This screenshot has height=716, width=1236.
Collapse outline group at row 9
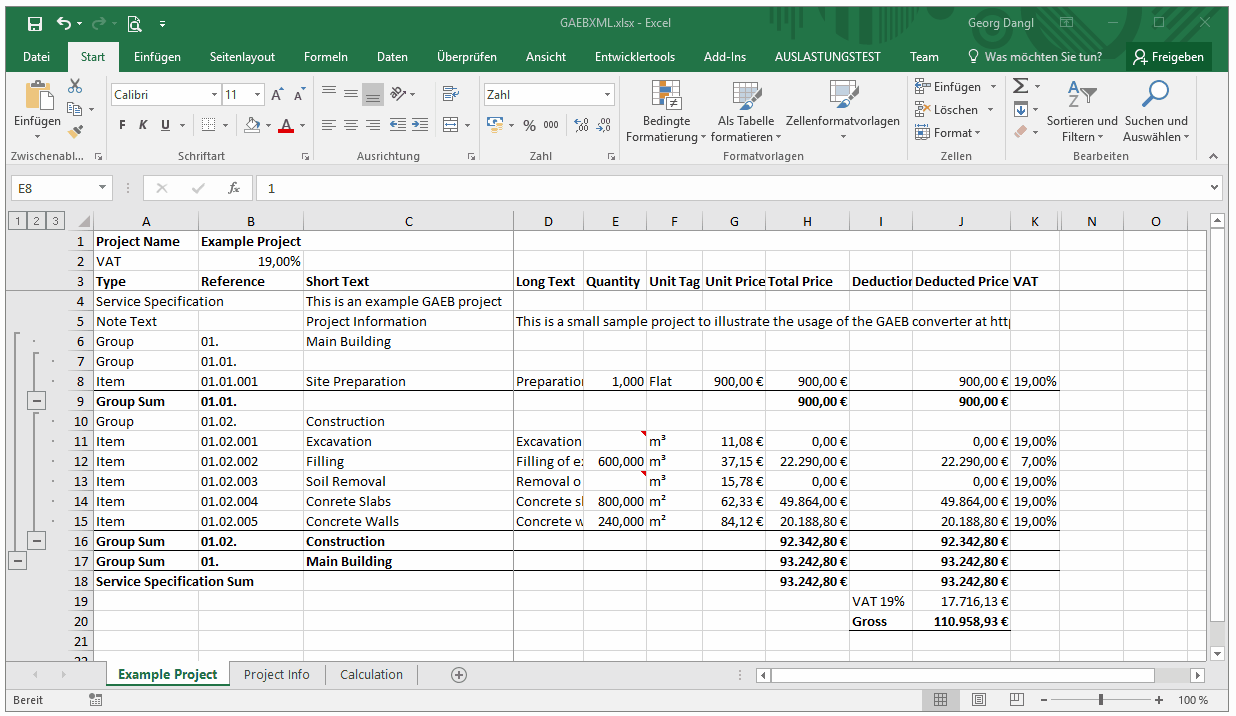(36, 400)
